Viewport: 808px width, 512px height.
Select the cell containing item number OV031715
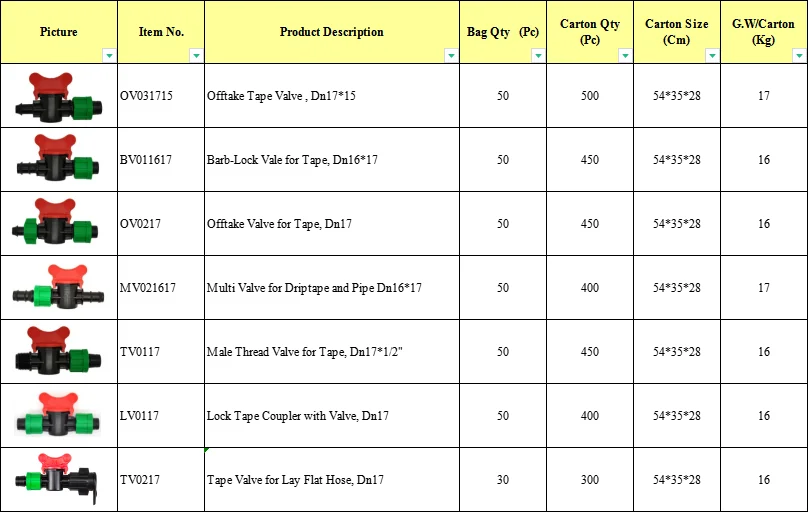[160, 96]
